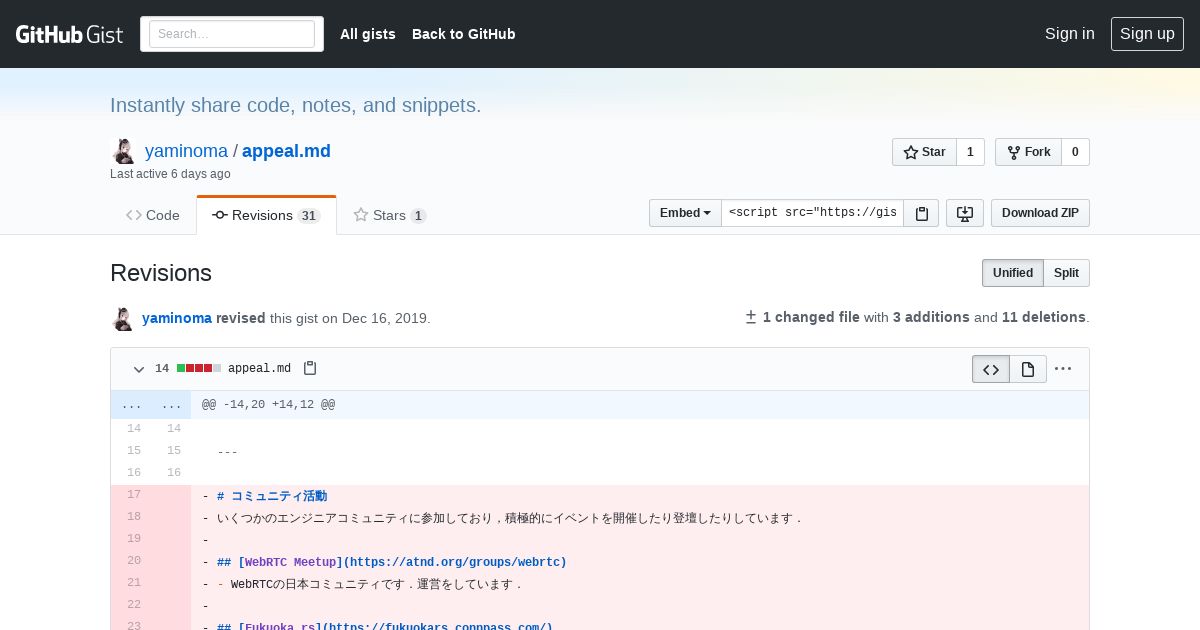1200x630 pixels.
Task: Open the Embed dropdown
Action: (685, 213)
